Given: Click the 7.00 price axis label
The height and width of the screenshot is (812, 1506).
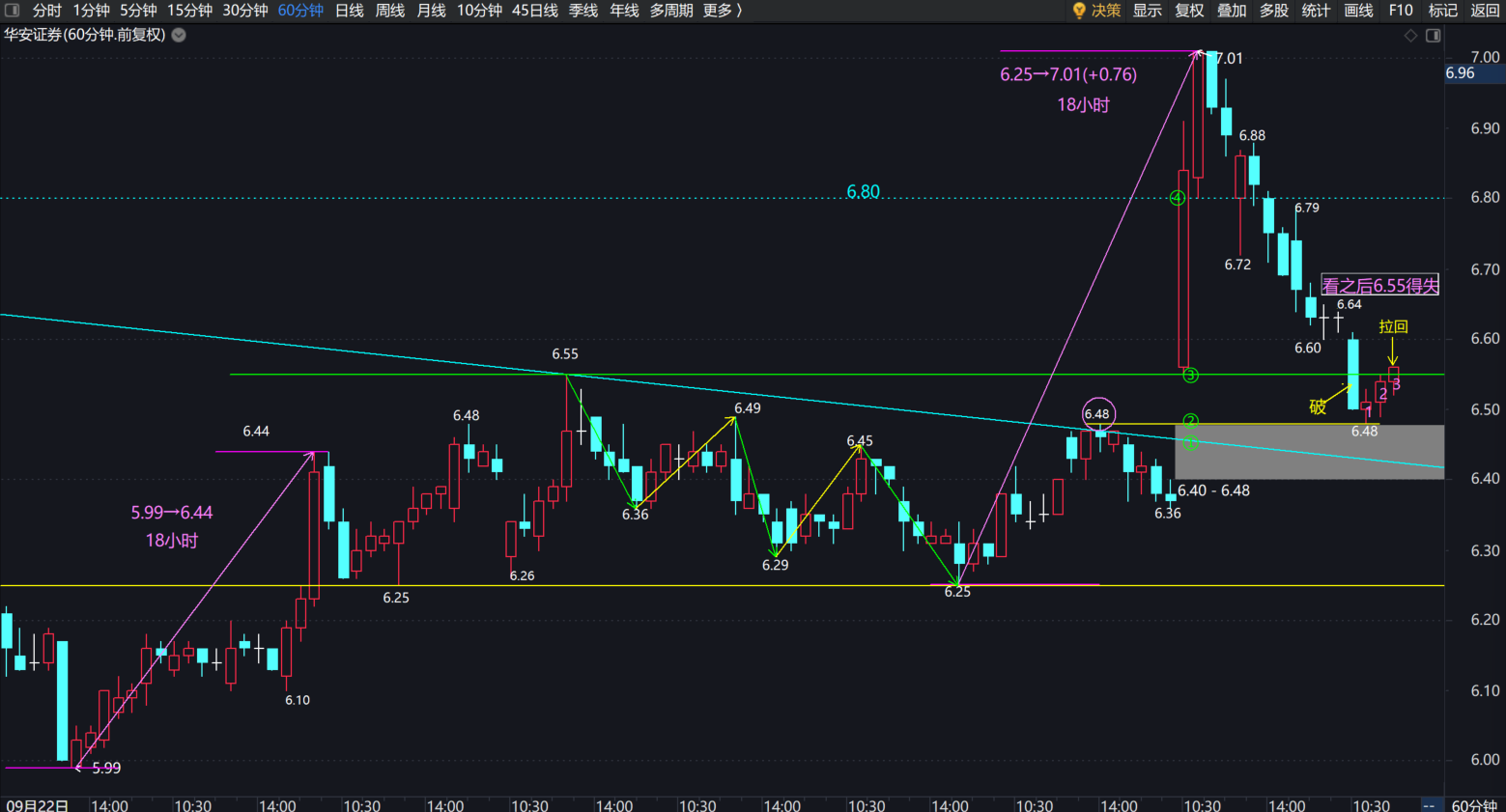Looking at the screenshot, I should pos(1485,57).
